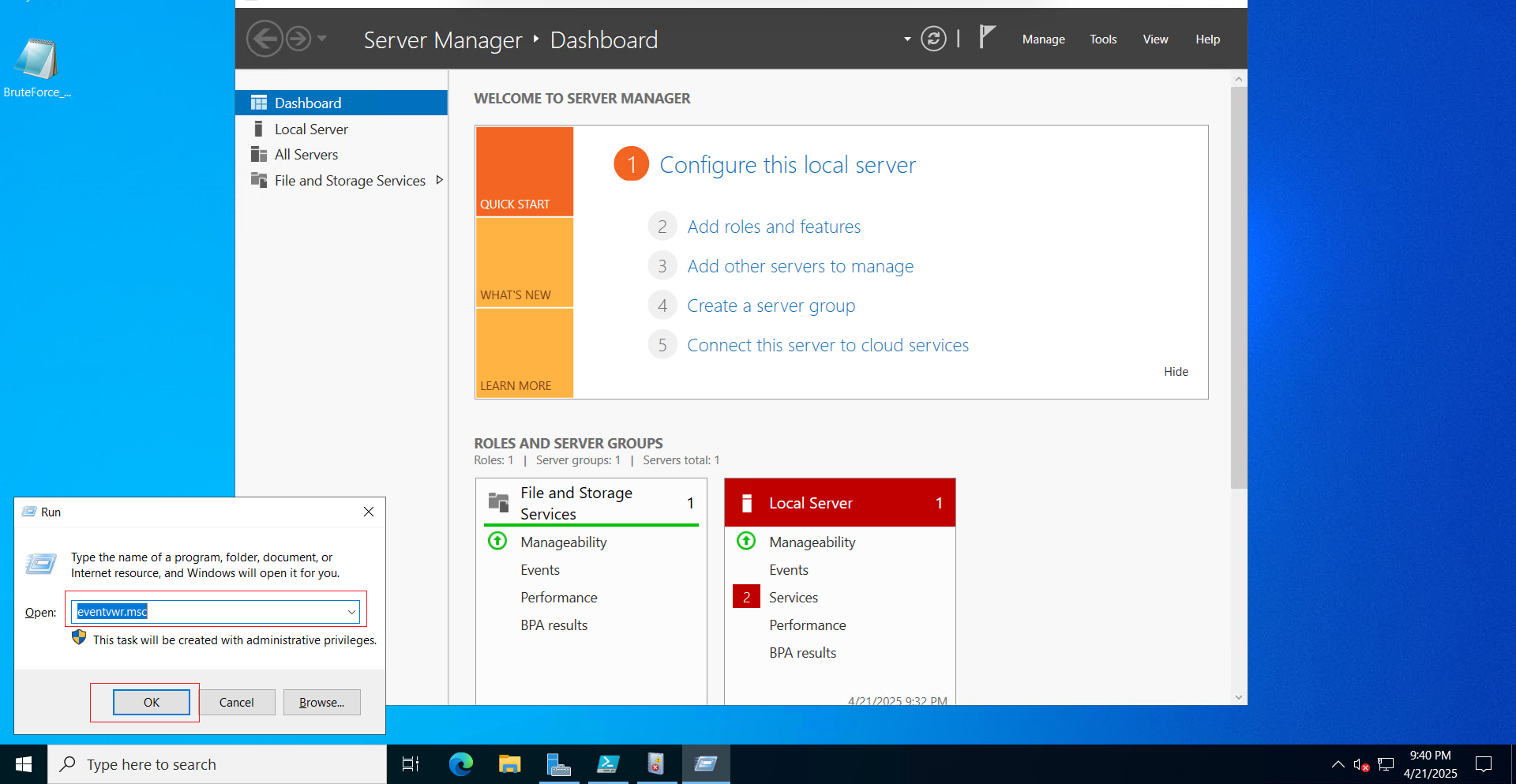1516x784 pixels.
Task: Open File Explorer from the taskbar
Action: coord(509,764)
